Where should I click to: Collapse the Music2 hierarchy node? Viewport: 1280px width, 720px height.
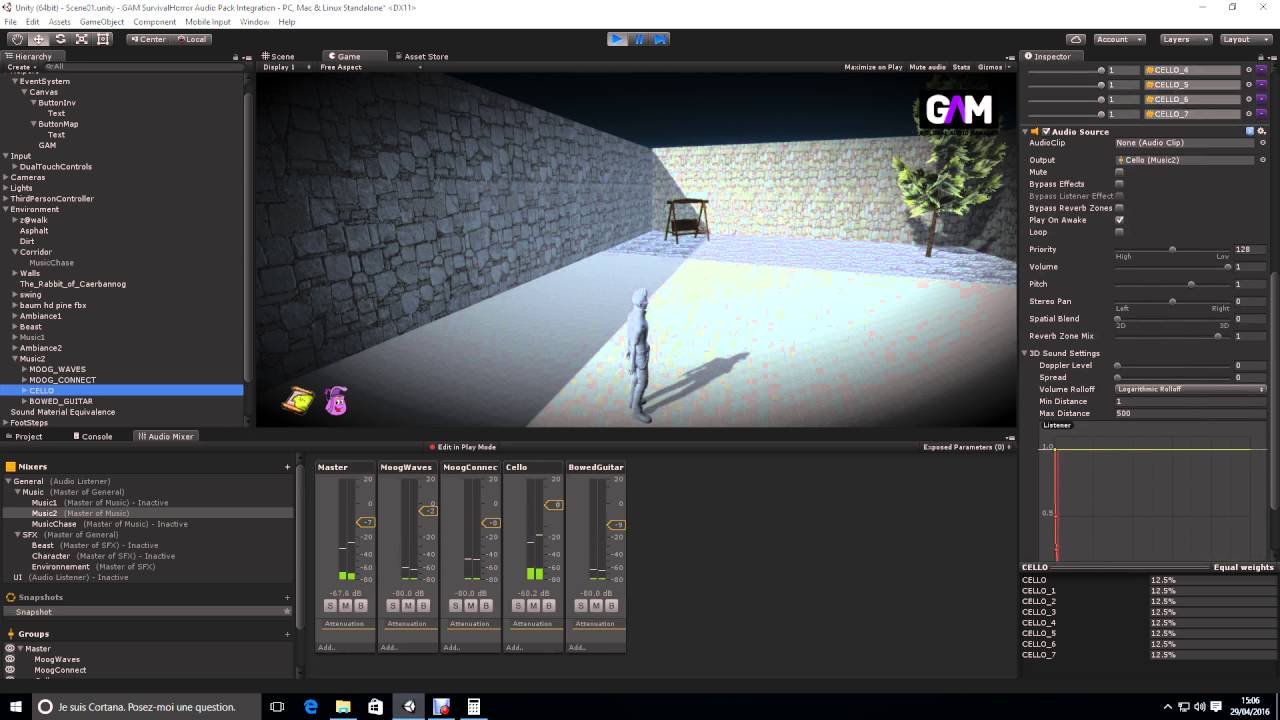tap(15, 358)
